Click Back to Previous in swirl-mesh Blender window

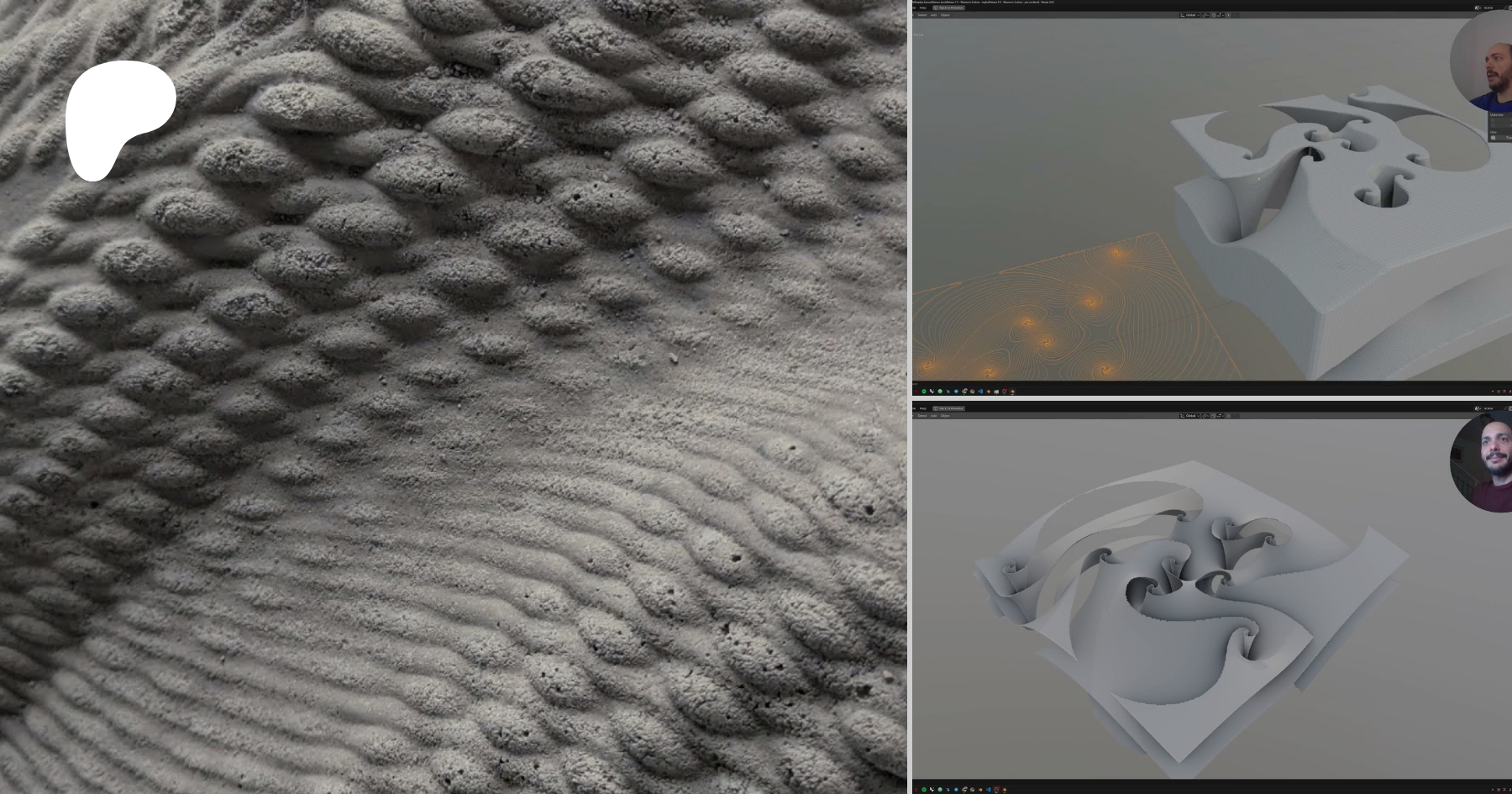click(x=950, y=408)
